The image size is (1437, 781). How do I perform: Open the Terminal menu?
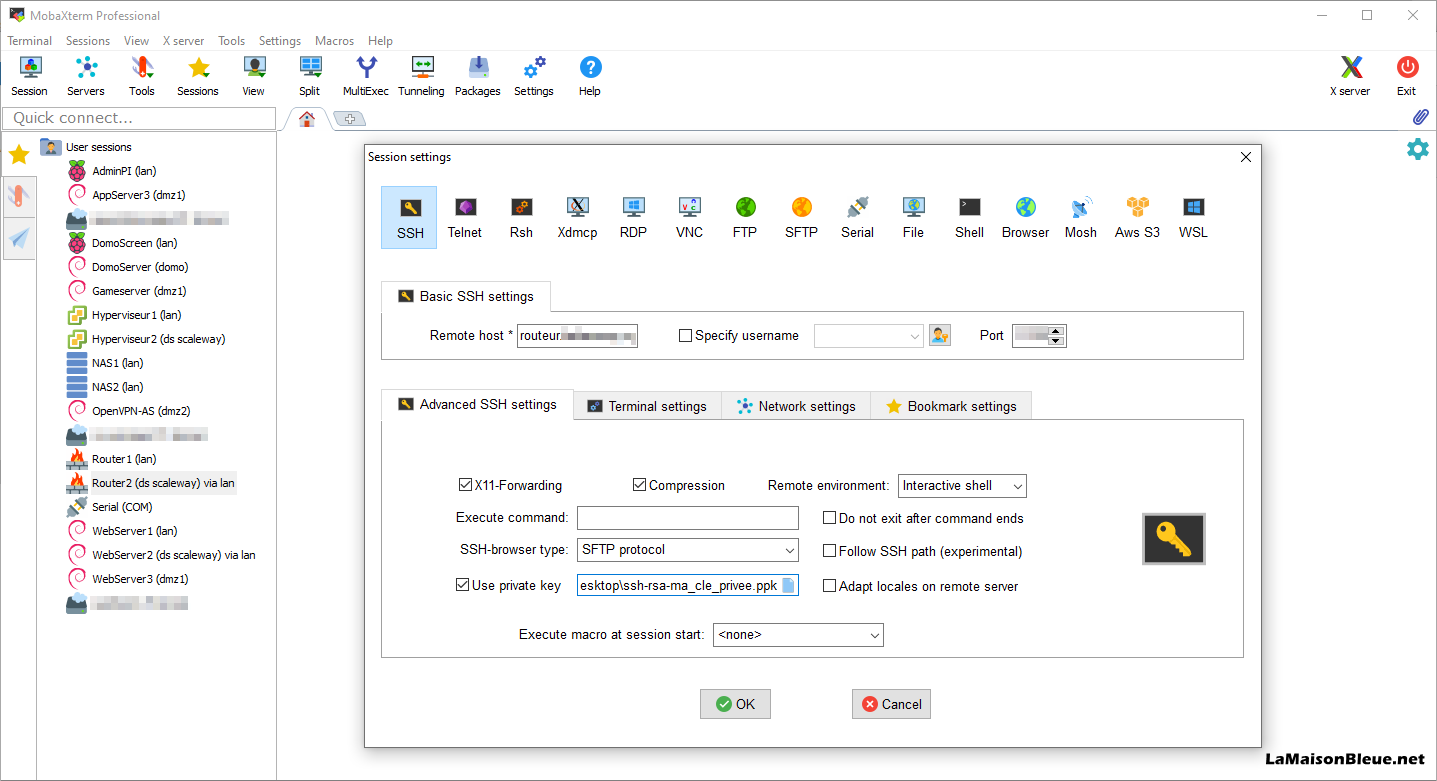click(30, 41)
